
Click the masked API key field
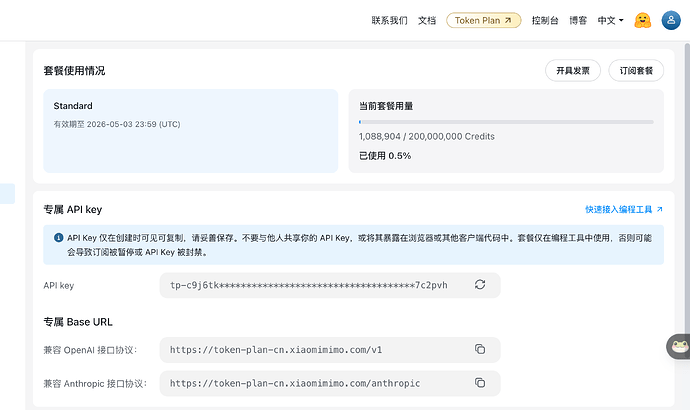click(x=330, y=285)
